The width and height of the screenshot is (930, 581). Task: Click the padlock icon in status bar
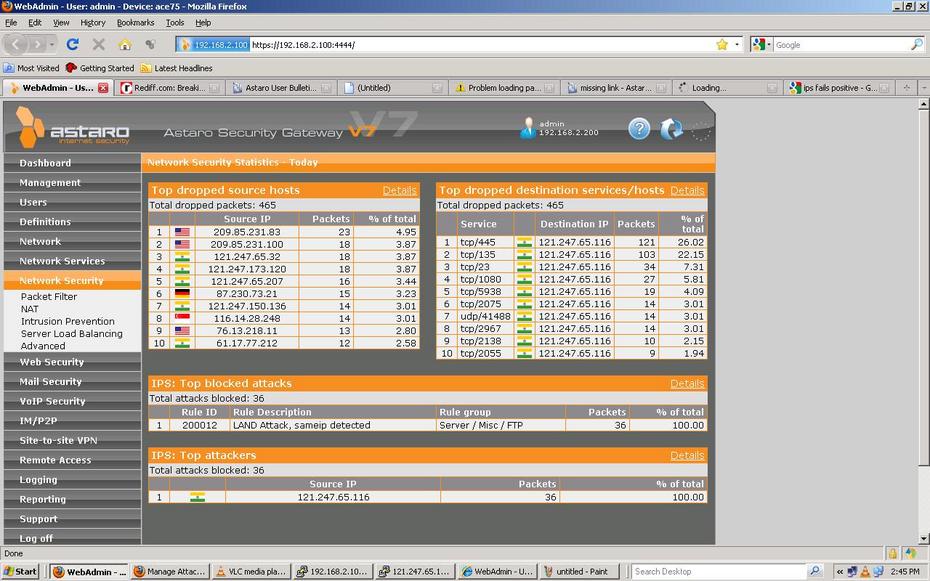pyautogui.click(x=892, y=553)
